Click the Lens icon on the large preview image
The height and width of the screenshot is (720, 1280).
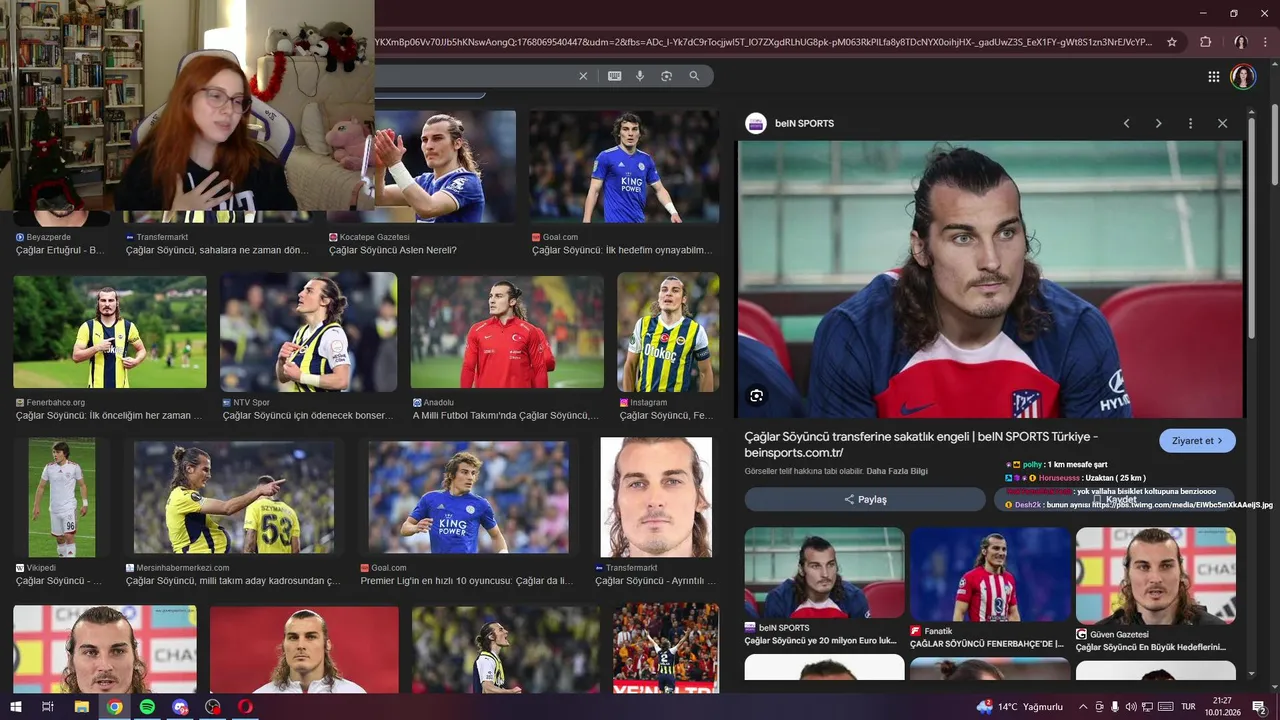click(x=756, y=395)
